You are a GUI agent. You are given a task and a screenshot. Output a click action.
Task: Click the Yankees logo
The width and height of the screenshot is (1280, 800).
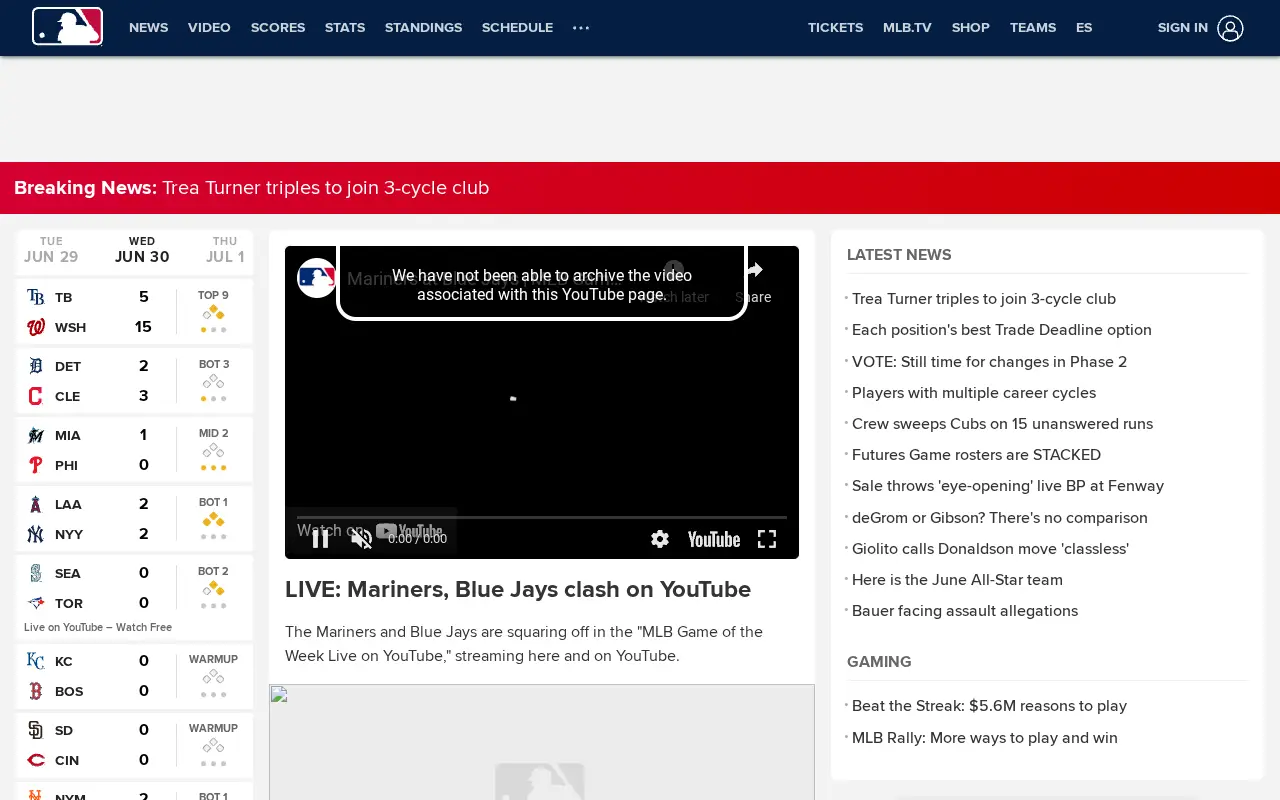36,534
